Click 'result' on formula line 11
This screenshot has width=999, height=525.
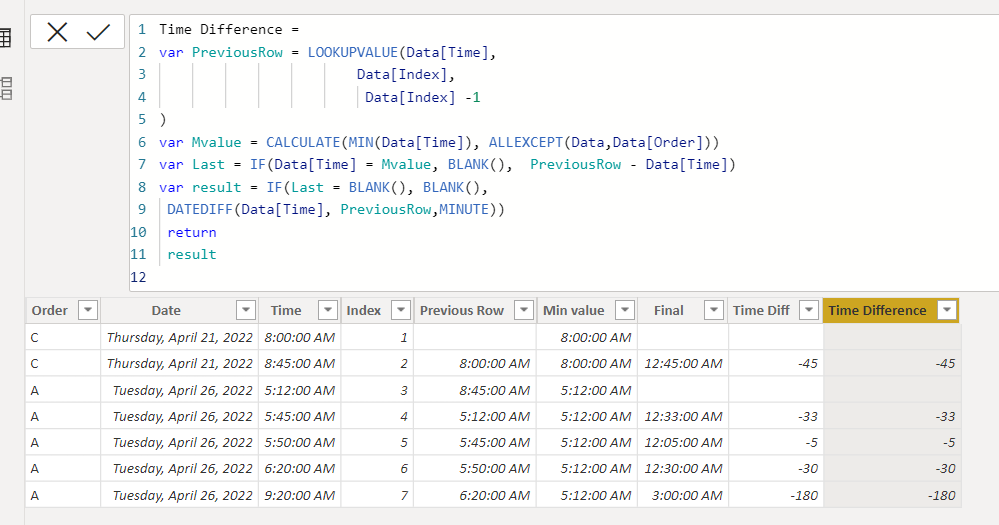pos(192,254)
